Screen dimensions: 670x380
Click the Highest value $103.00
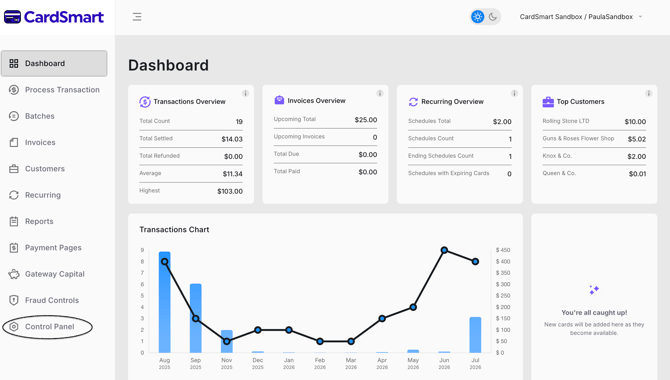pyautogui.click(x=230, y=191)
